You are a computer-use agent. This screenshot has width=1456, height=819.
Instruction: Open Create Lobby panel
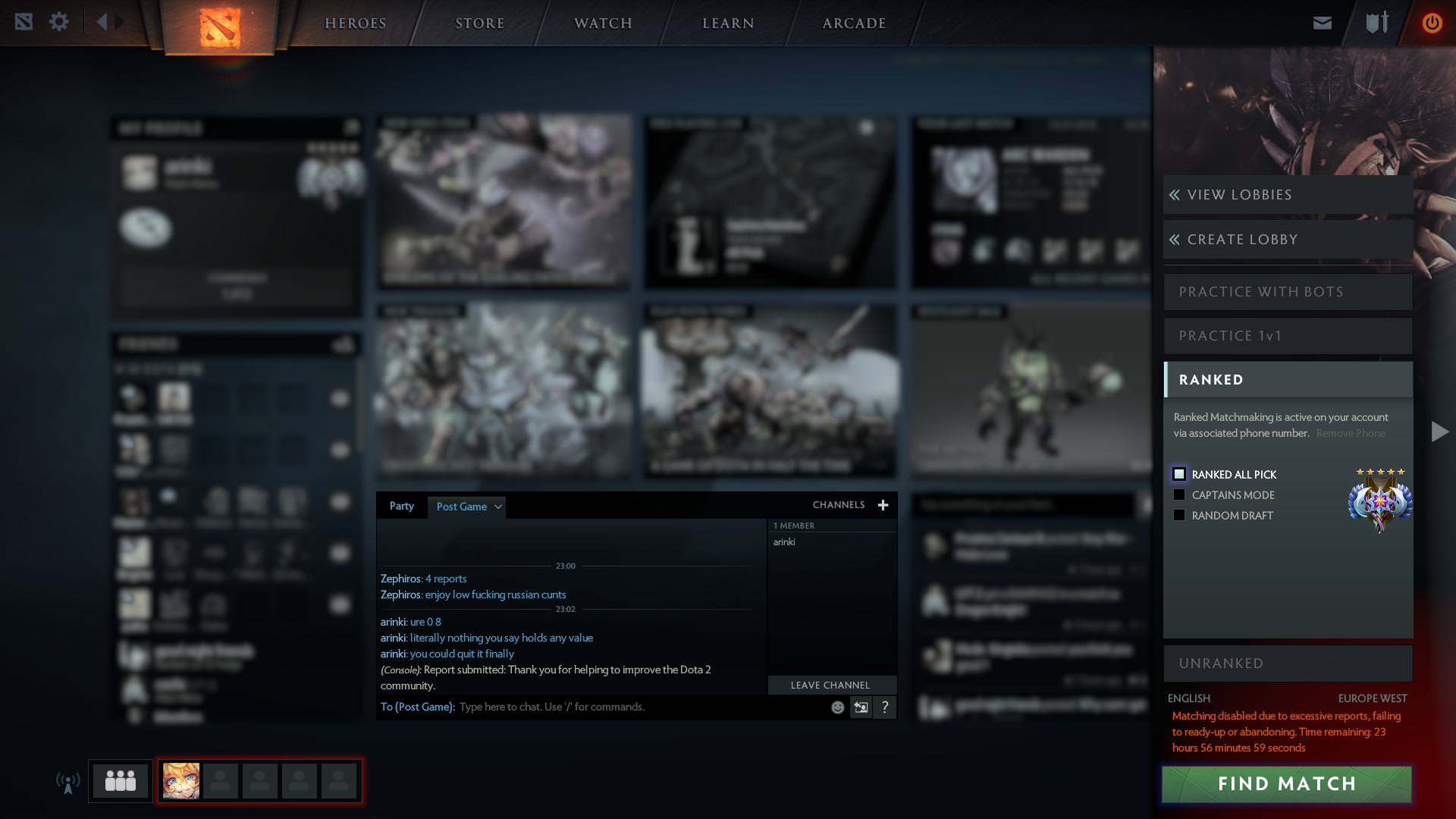pos(1288,240)
